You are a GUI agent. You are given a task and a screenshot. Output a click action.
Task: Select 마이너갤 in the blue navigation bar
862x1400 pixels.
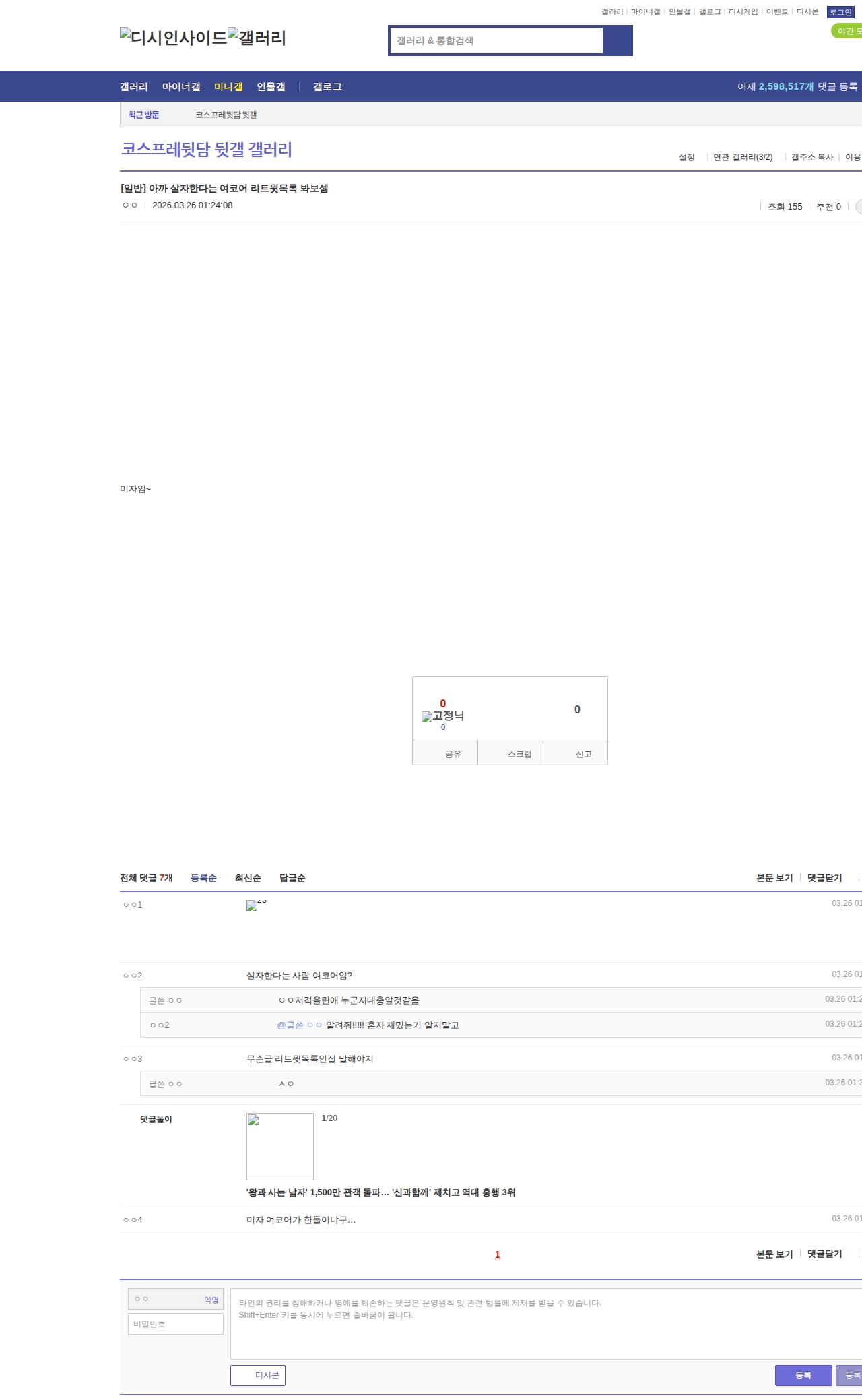click(181, 87)
